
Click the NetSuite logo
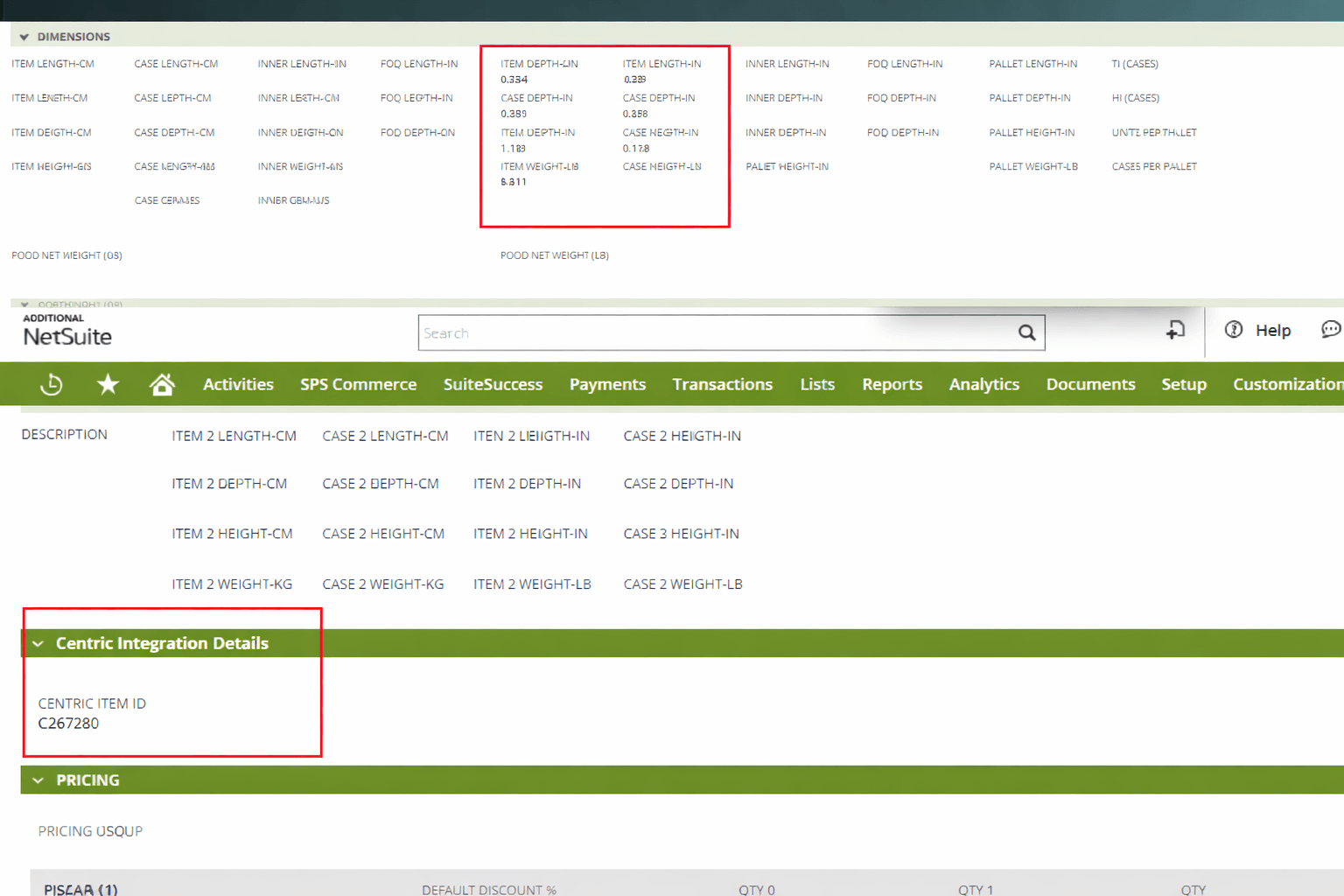coord(66,335)
